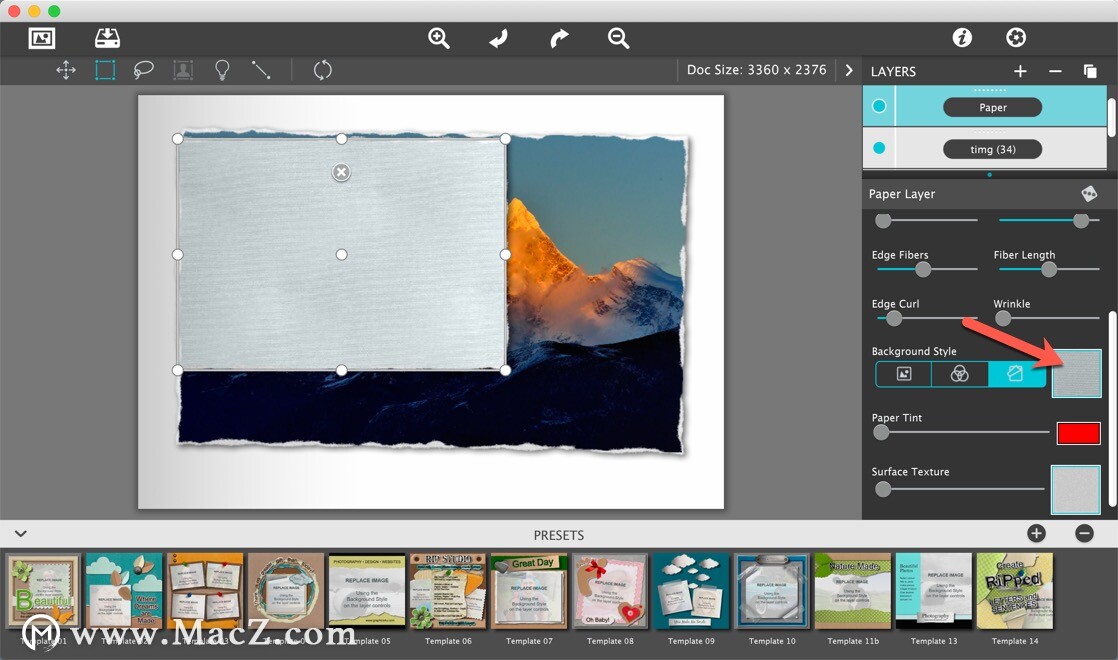Click the center handle of selection box
This screenshot has height=660, width=1118.
[342, 254]
